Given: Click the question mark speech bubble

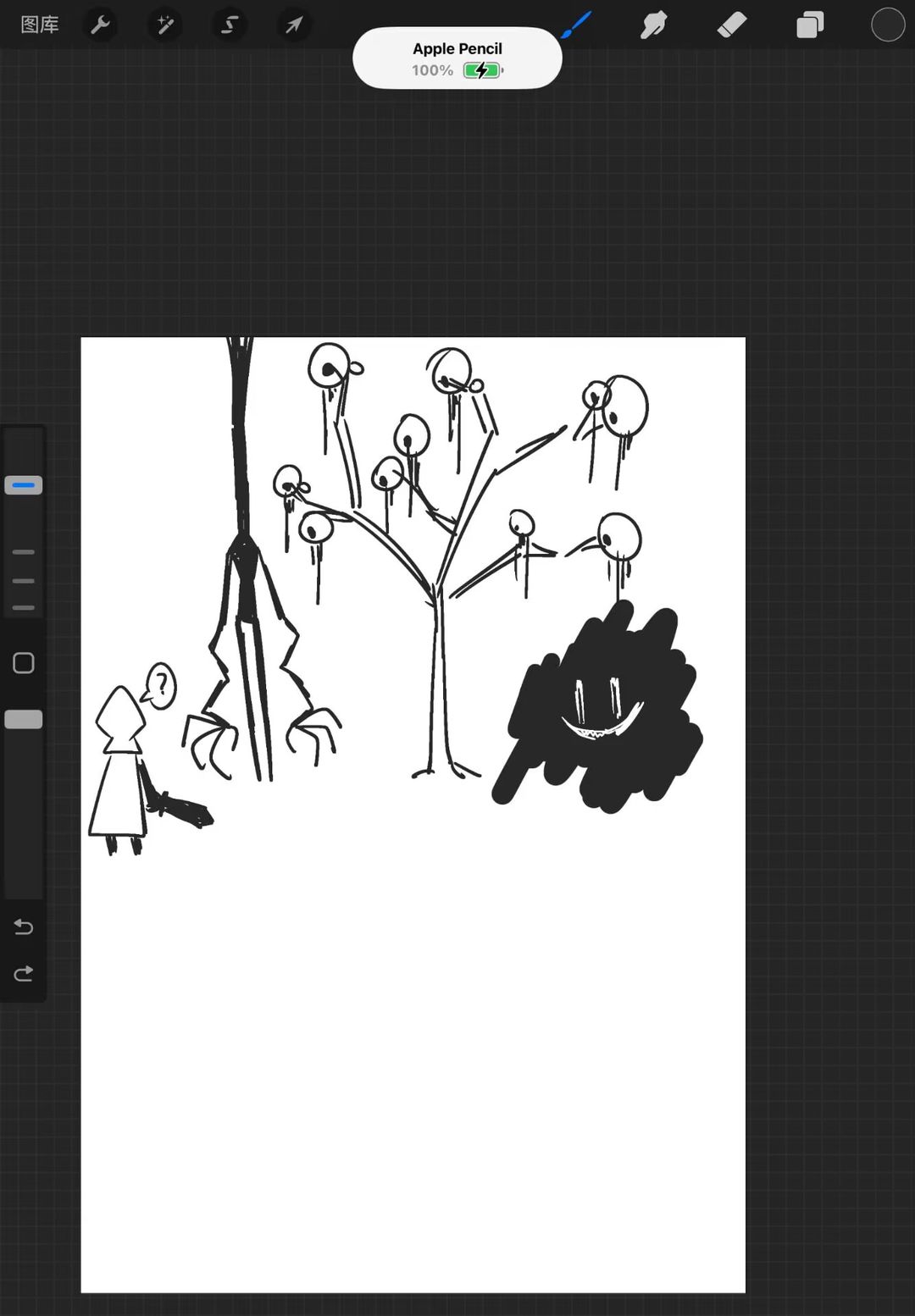Looking at the screenshot, I should coord(161,684).
